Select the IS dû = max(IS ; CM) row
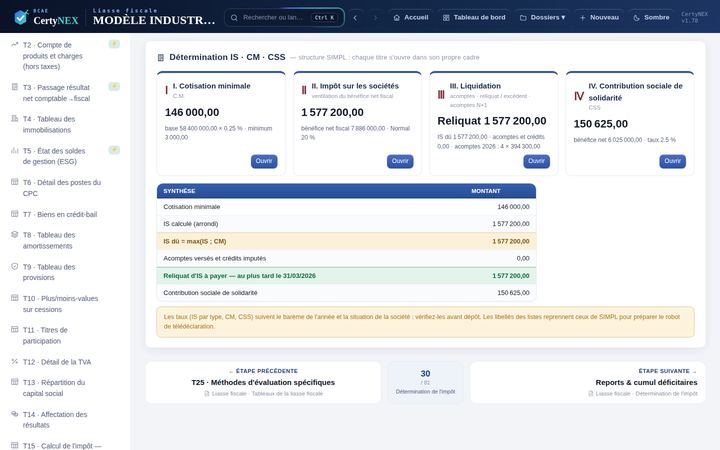This screenshot has width=720, height=450. tap(346, 241)
